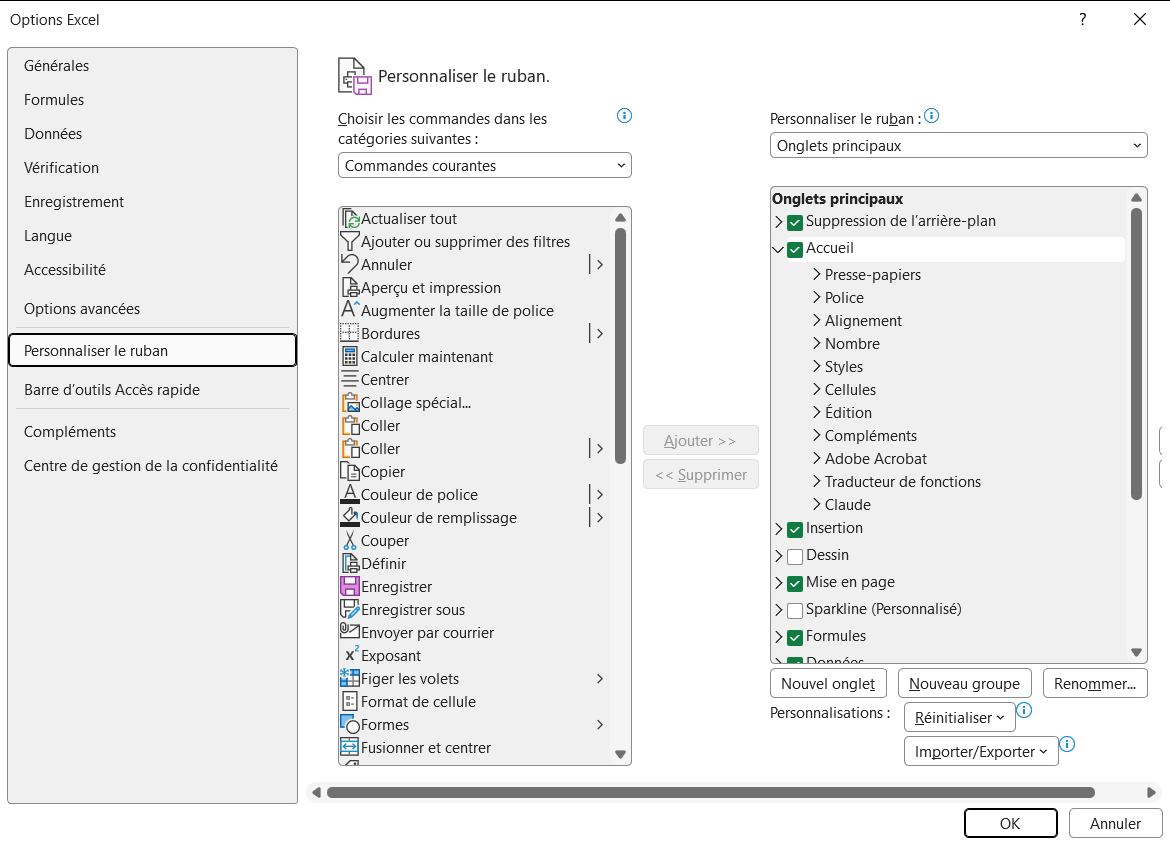Expand the Mise en page node
The image size is (1170, 847).
coord(778,583)
